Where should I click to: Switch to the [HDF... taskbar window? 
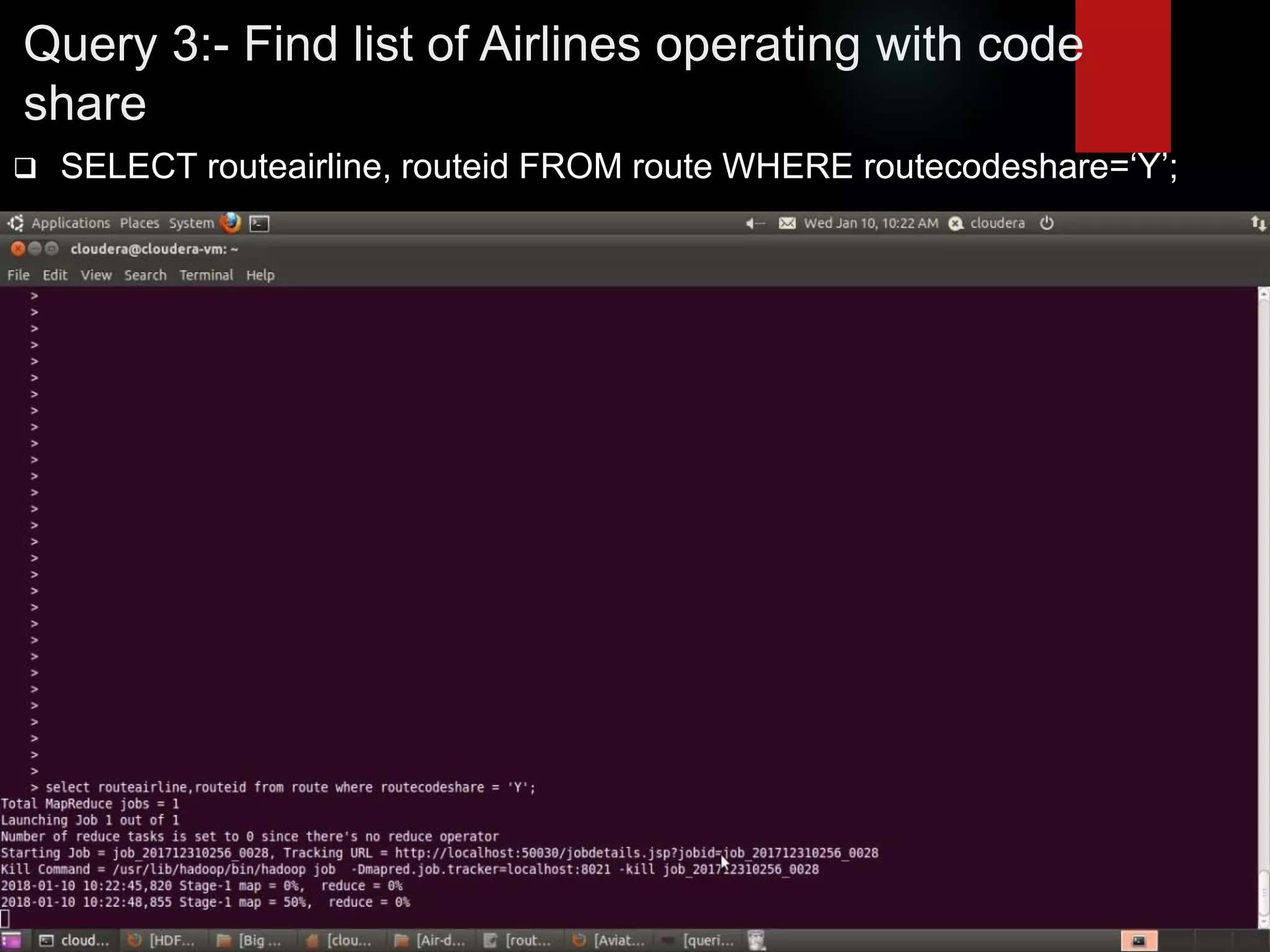click(x=162, y=941)
